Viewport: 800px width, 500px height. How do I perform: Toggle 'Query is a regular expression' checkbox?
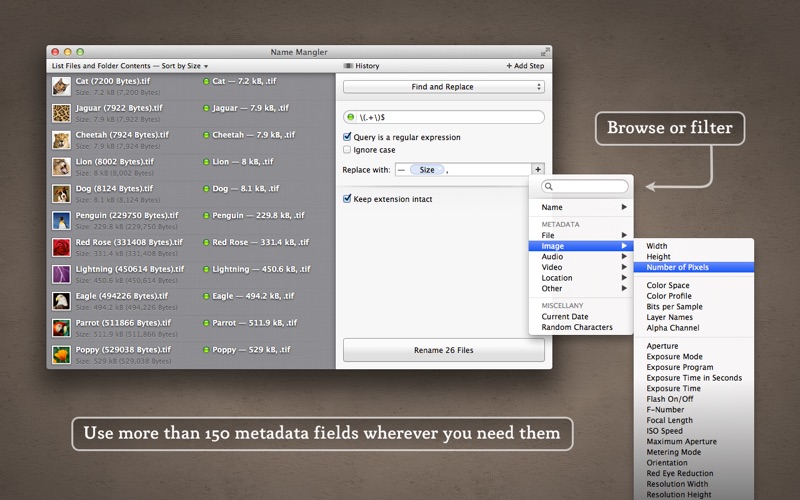point(347,137)
